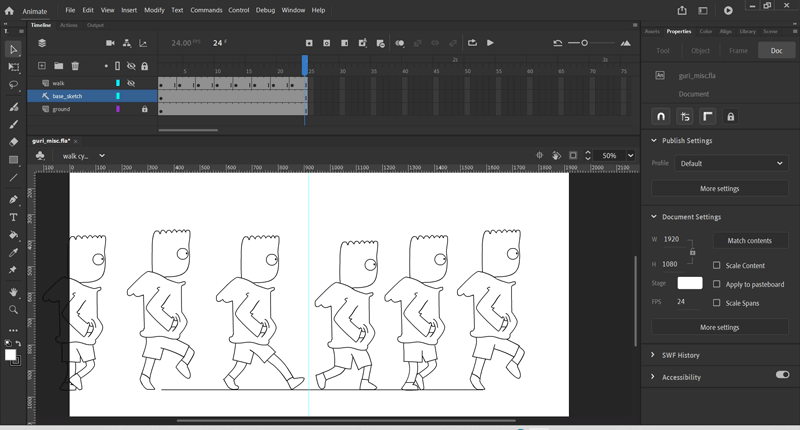Select the Rectangle tool

13,160
